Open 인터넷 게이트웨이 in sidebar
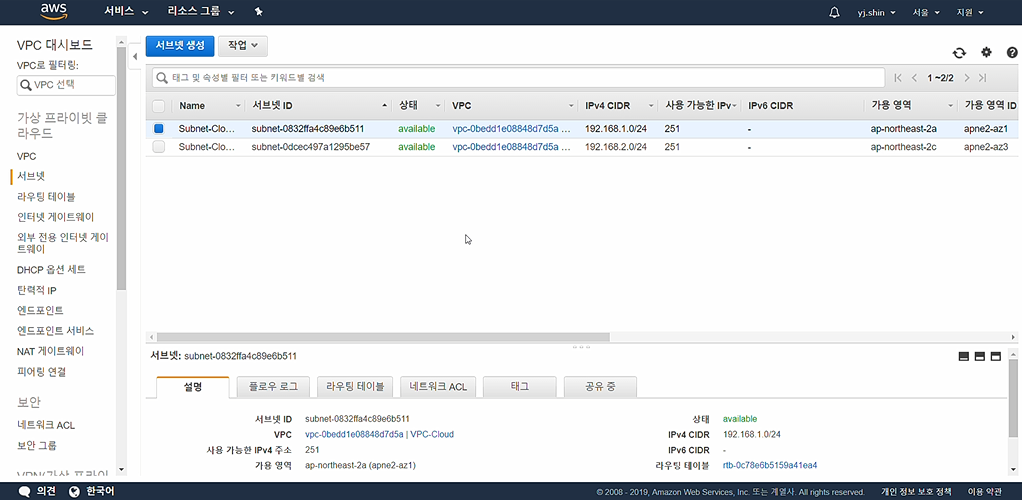 click(x=55, y=217)
